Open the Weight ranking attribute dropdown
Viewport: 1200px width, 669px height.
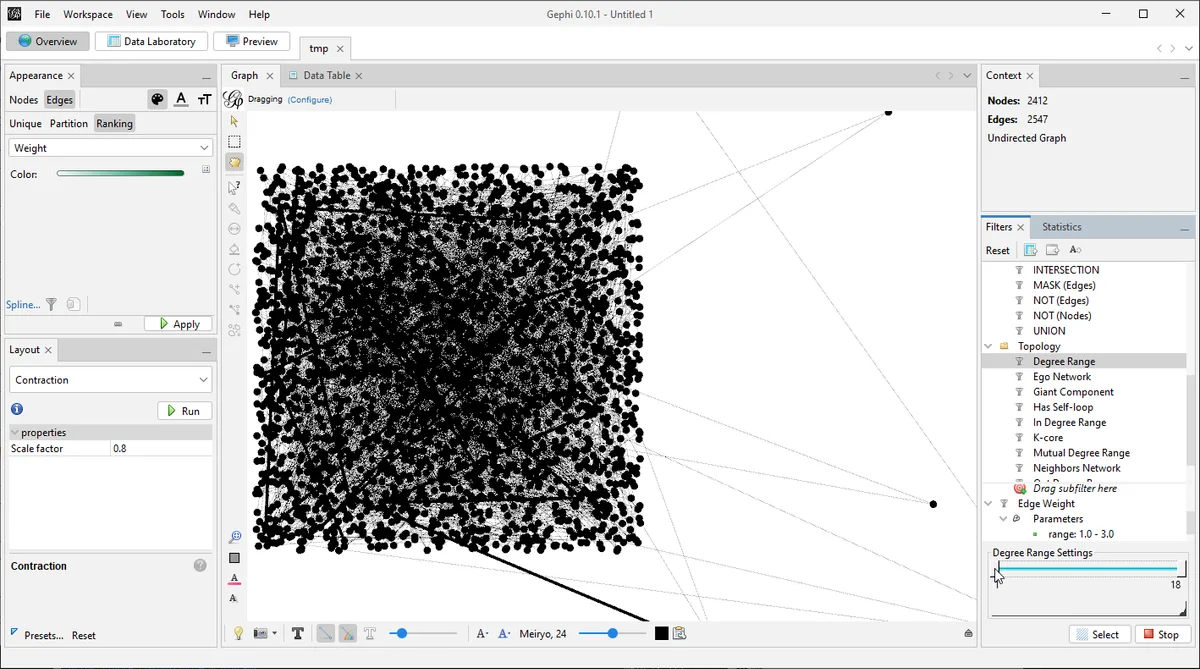point(110,148)
